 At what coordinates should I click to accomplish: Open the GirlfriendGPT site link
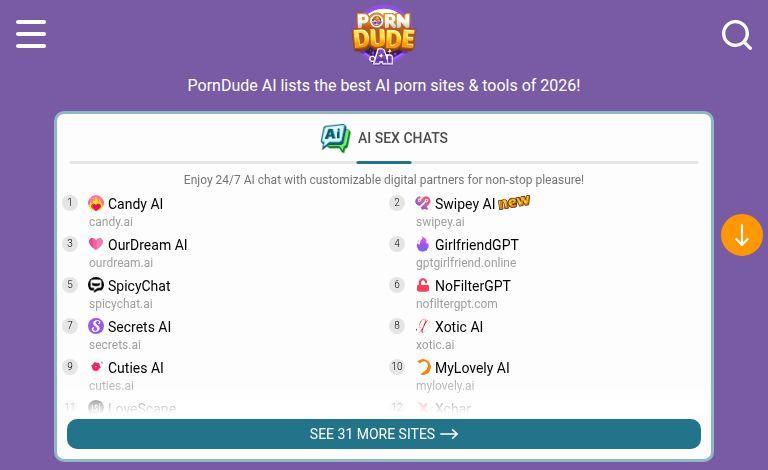[476, 245]
